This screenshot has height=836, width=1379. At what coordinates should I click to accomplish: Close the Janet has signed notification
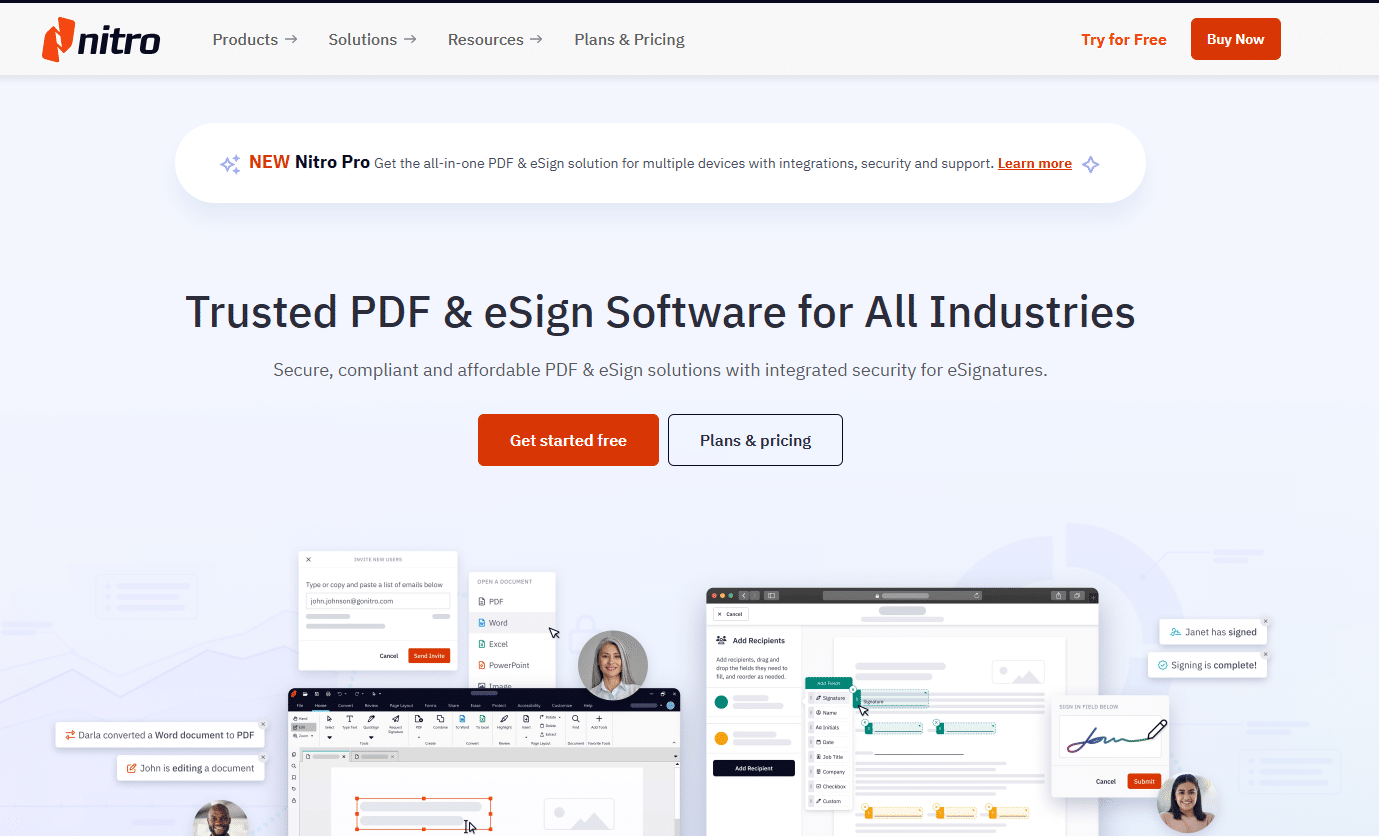pos(1265,621)
